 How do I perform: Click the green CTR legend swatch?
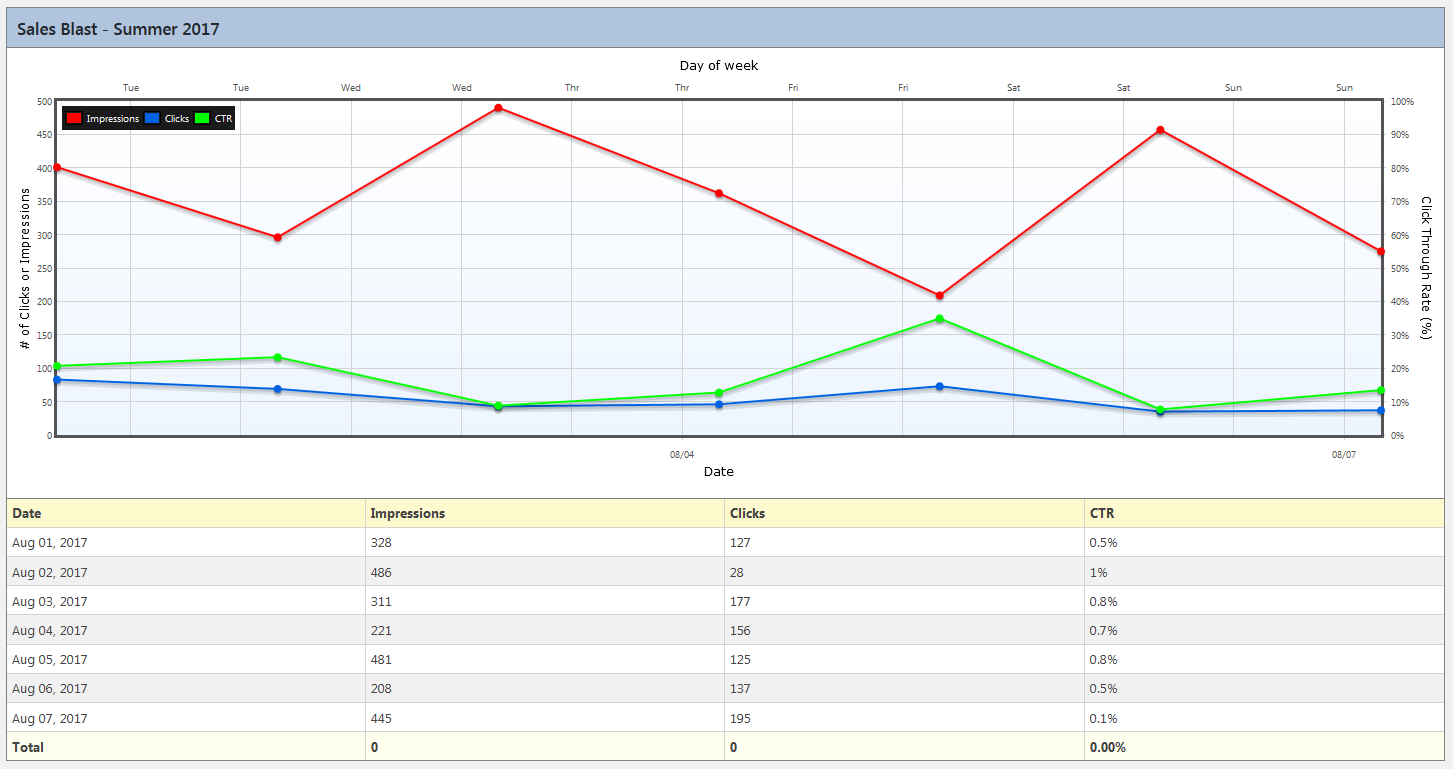pyautogui.click(x=203, y=118)
